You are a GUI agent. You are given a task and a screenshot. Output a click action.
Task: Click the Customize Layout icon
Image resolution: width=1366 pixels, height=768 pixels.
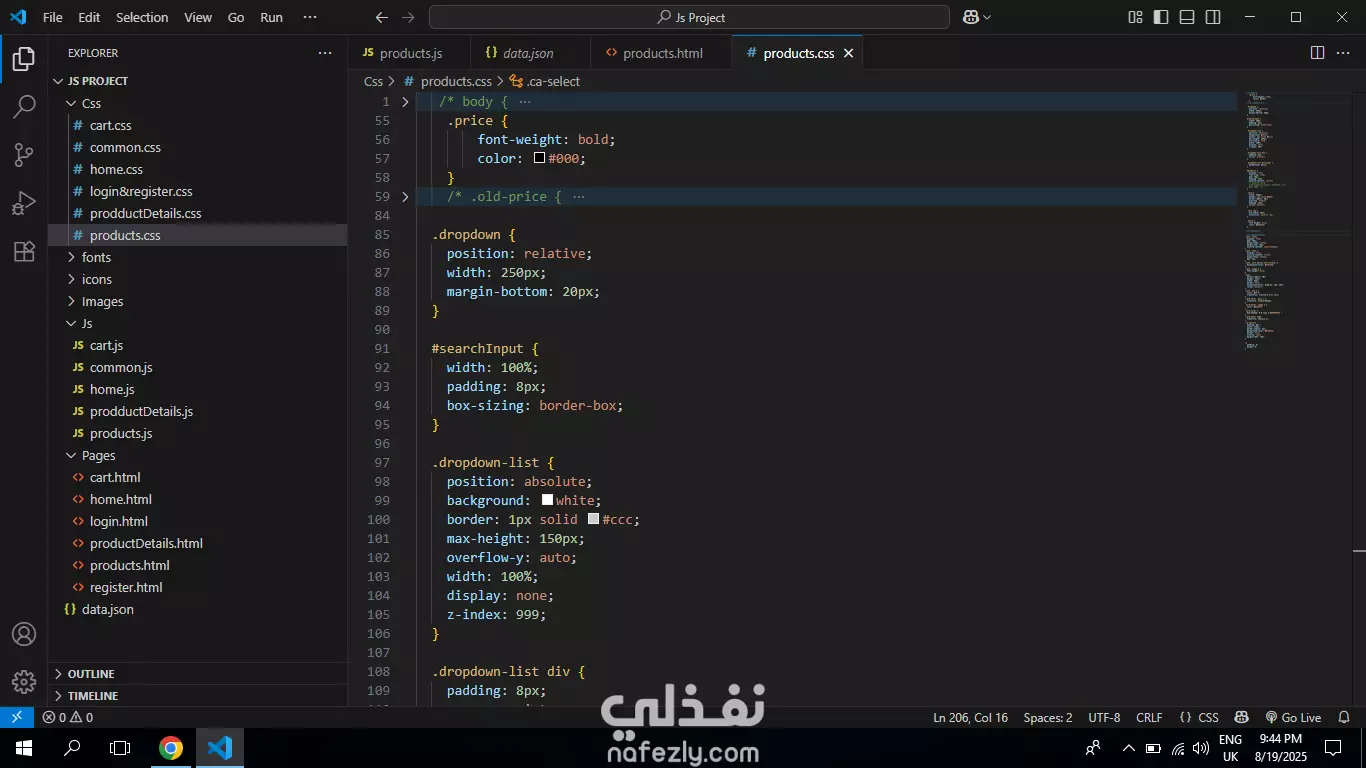(x=1135, y=17)
